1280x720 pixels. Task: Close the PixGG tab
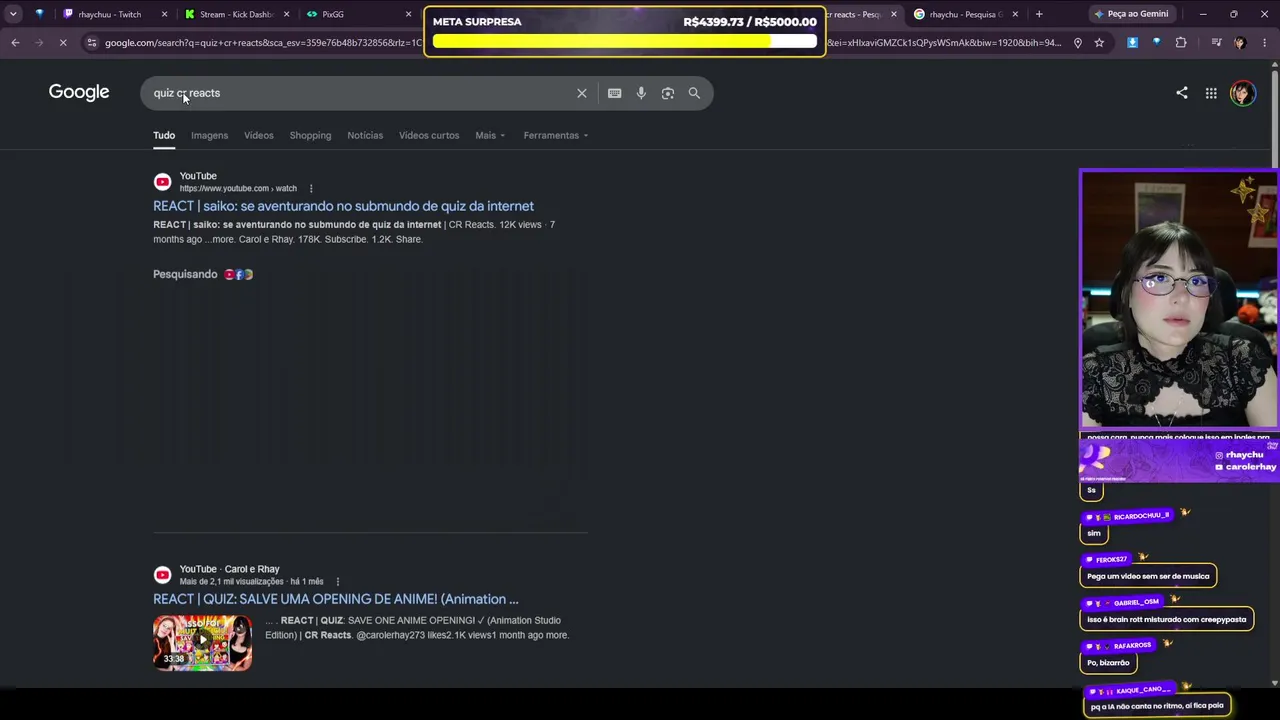pos(408,14)
